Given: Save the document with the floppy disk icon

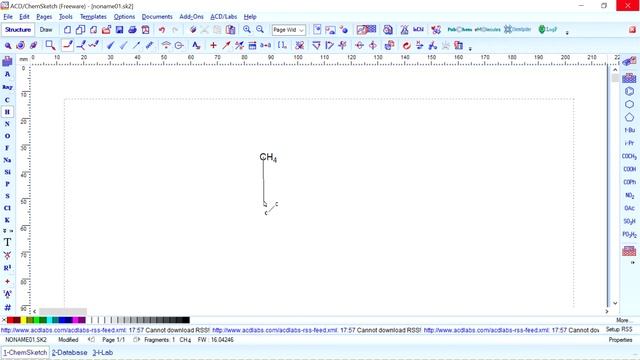Looking at the screenshot, I should coord(119,30).
